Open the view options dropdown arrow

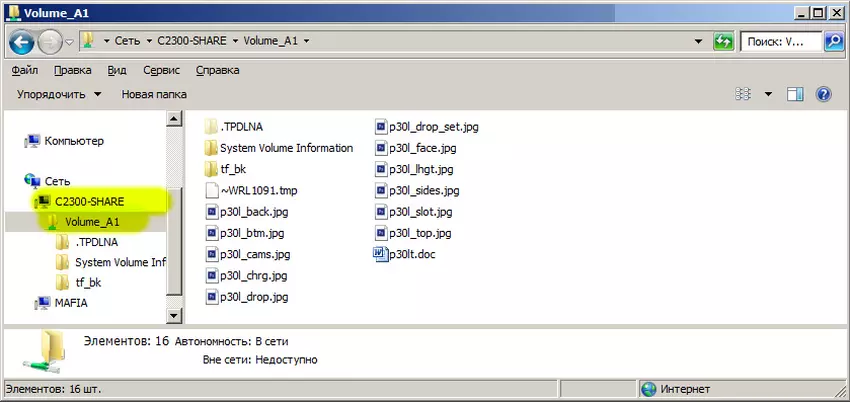tap(768, 94)
